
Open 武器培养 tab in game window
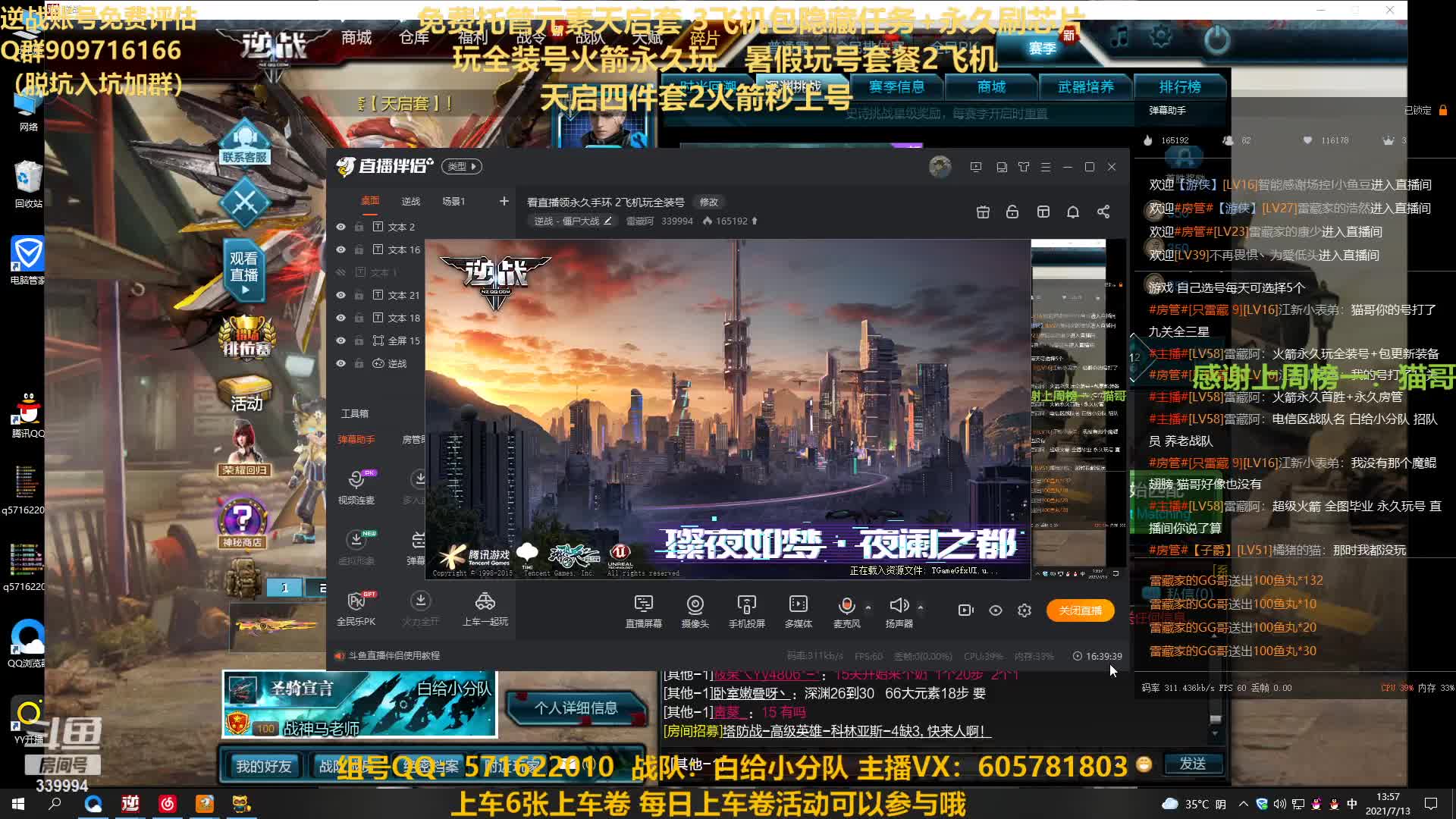point(1086,86)
